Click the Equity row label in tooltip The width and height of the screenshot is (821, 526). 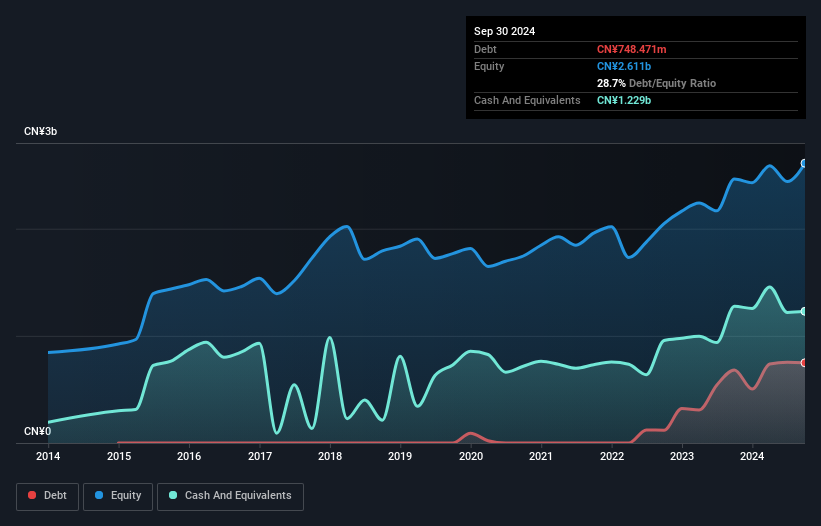coord(489,66)
